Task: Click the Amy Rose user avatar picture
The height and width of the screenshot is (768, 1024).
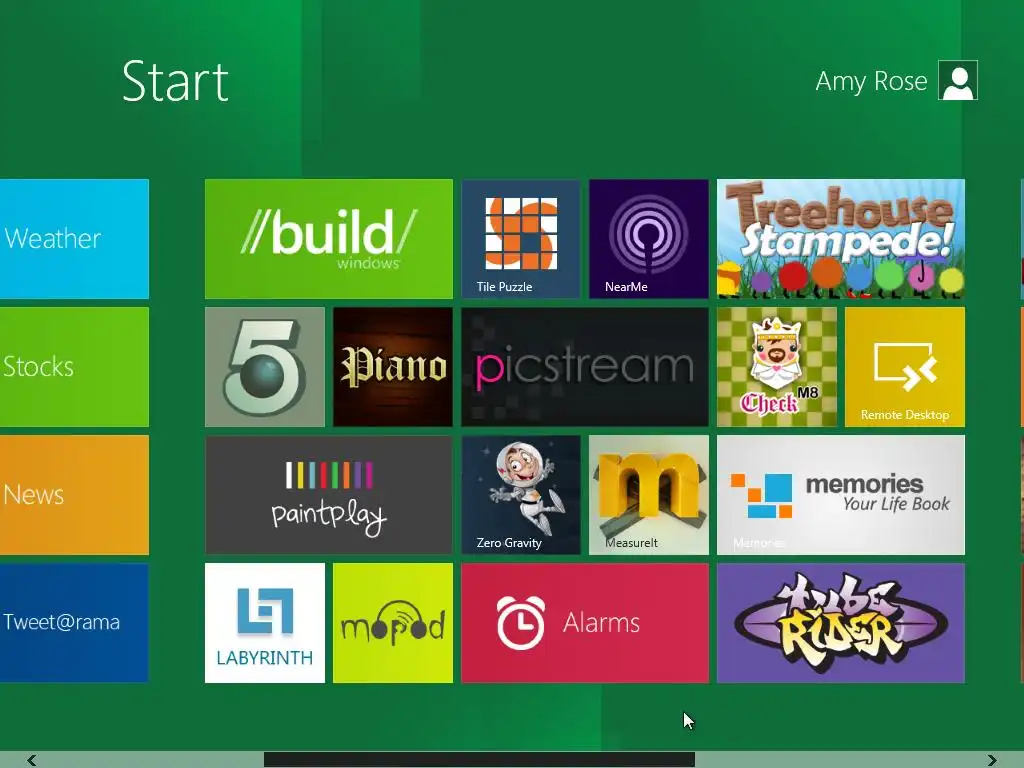Action: click(x=957, y=80)
